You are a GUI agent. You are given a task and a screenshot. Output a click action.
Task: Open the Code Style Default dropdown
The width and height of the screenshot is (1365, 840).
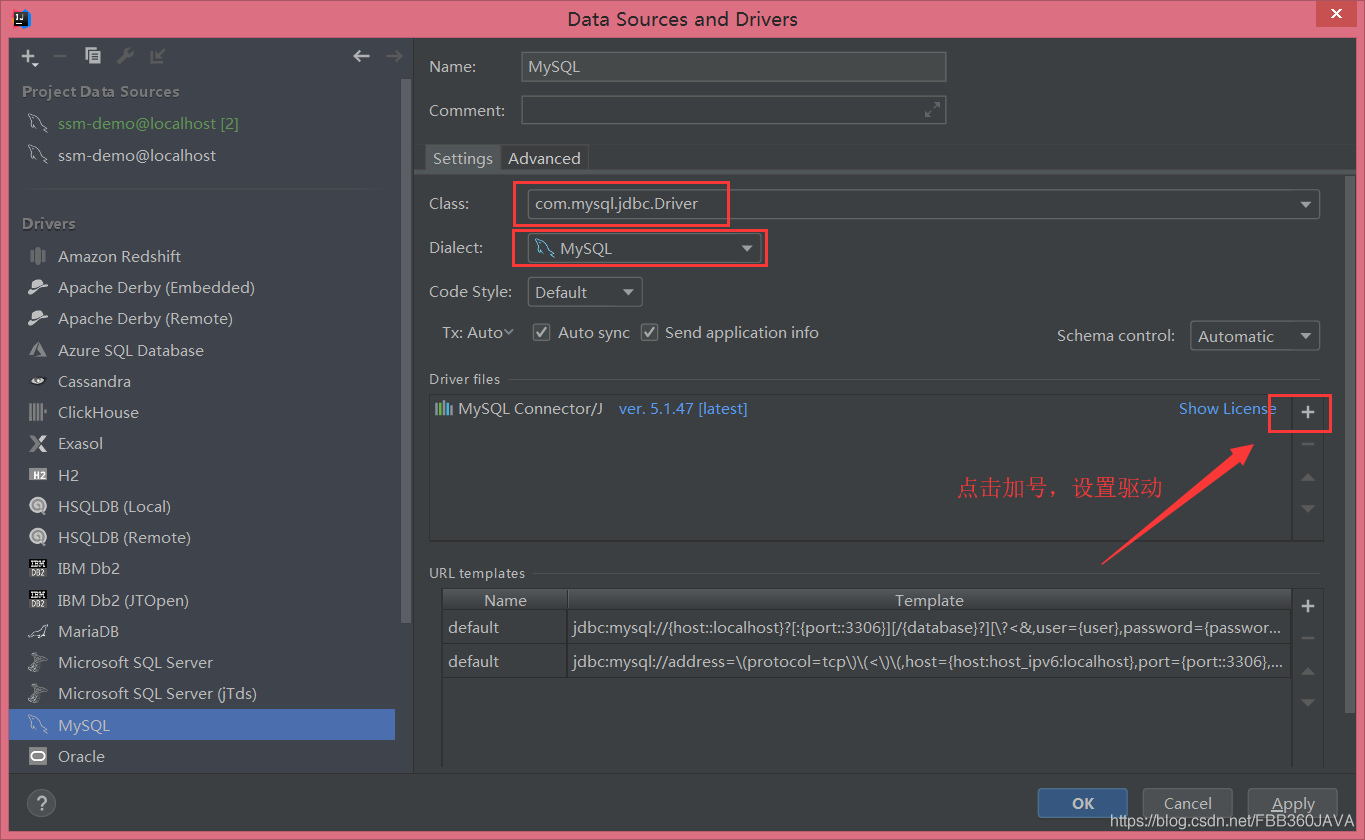585,292
